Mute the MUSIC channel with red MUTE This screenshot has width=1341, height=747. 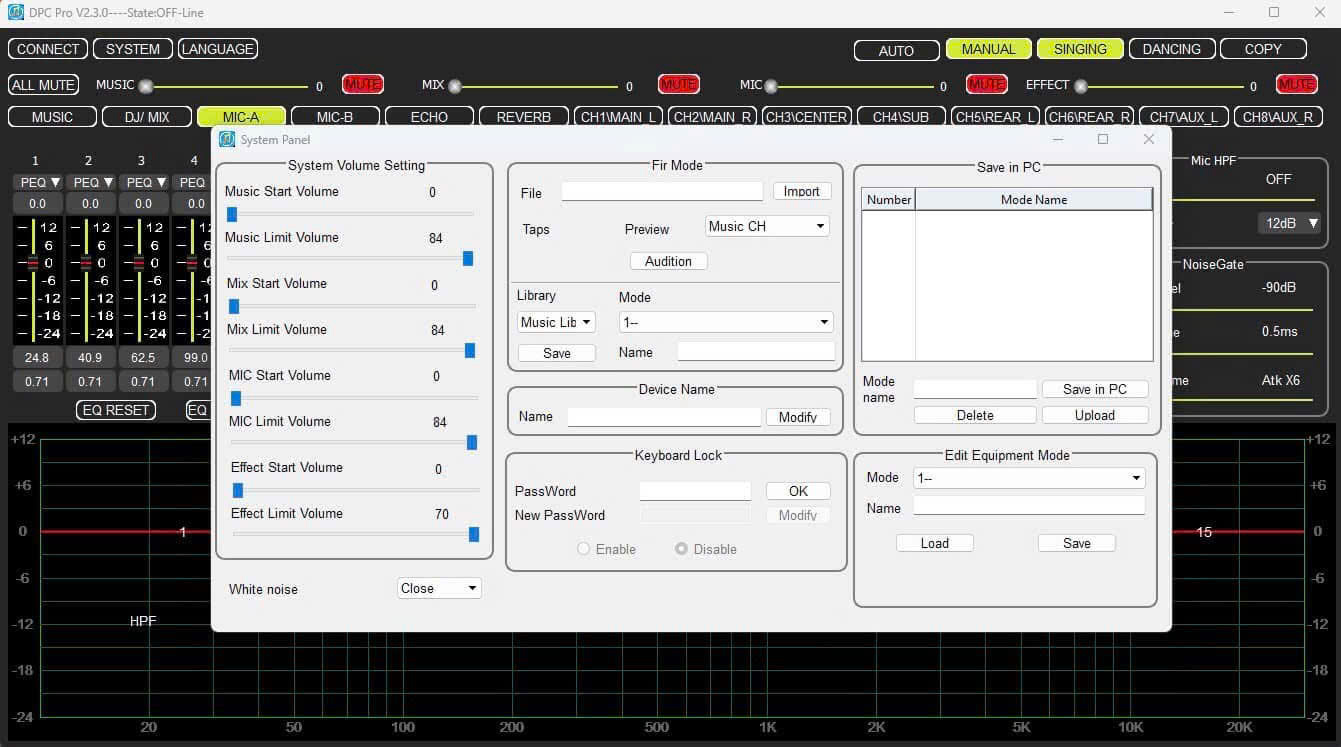[362, 85]
